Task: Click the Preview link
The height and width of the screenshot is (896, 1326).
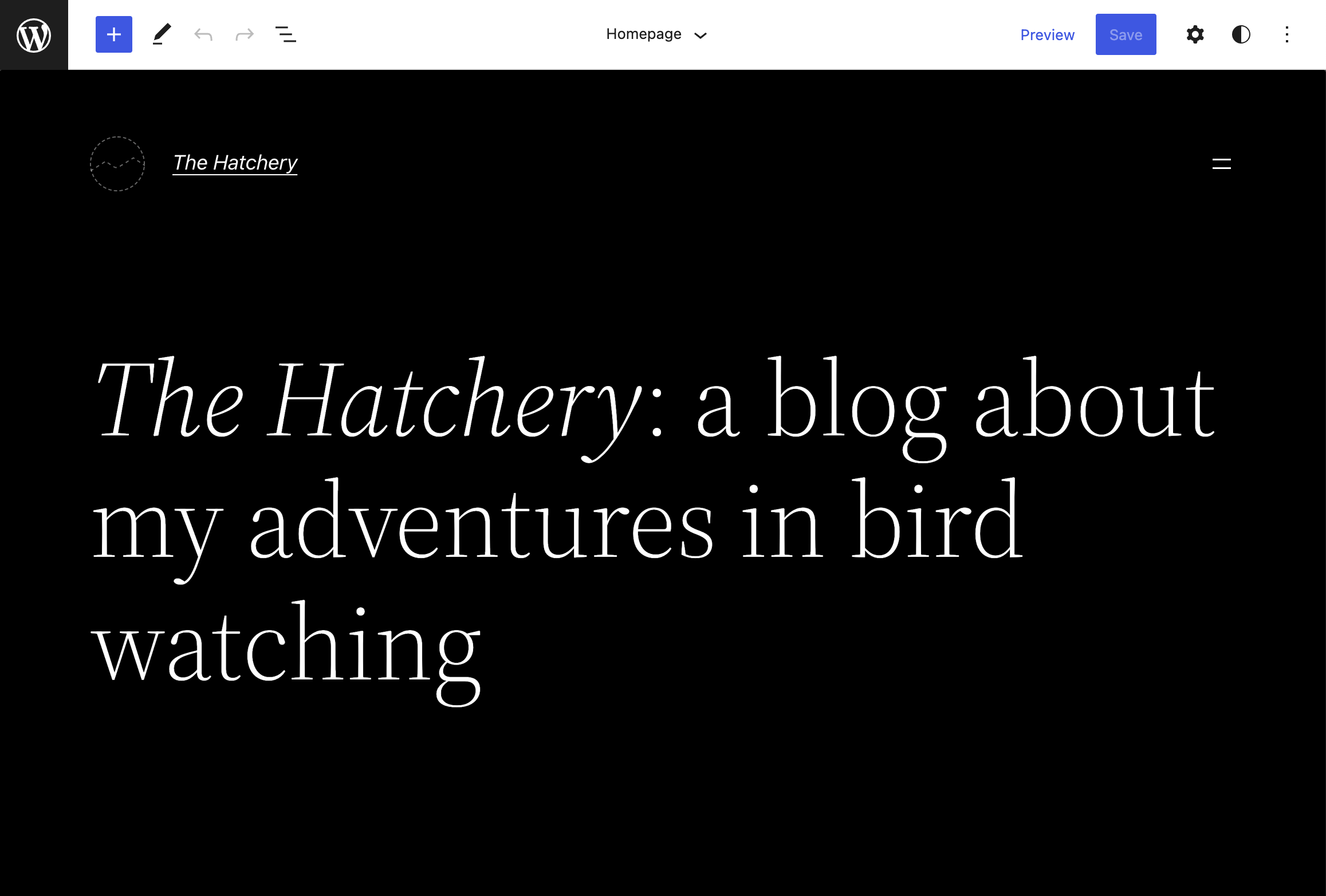Action: [x=1047, y=34]
